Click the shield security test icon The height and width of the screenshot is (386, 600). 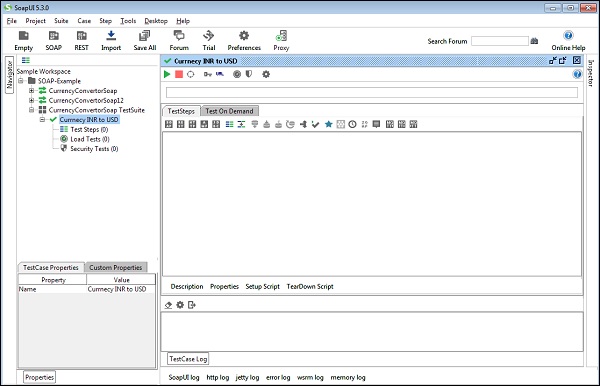pyautogui.click(x=249, y=74)
